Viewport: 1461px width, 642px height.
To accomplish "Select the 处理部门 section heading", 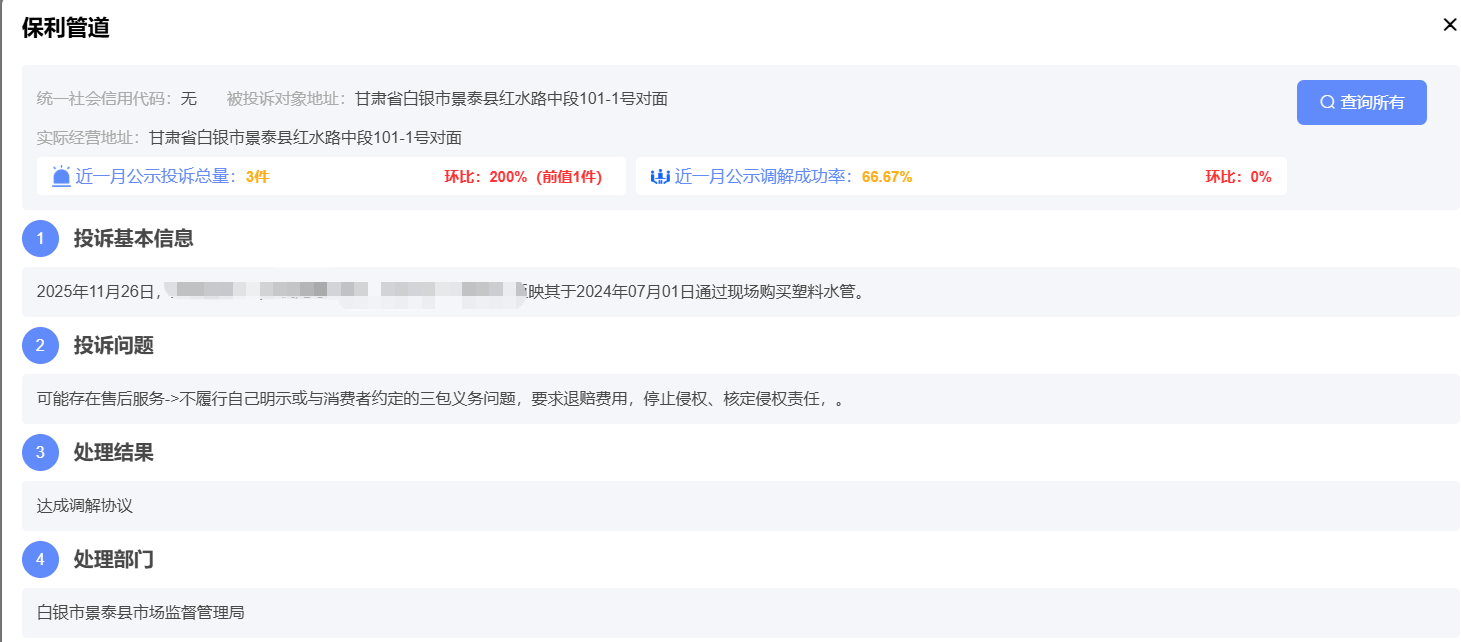I will tap(113, 559).
